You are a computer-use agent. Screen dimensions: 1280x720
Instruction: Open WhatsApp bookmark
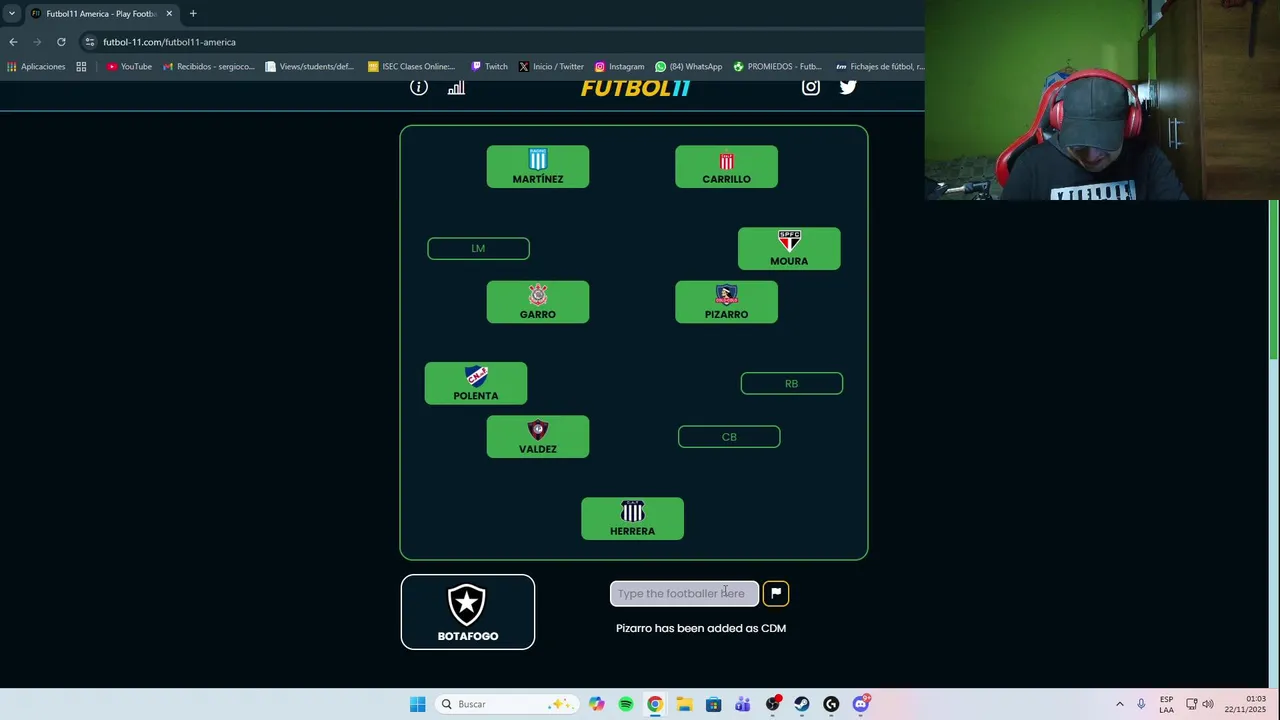689,67
